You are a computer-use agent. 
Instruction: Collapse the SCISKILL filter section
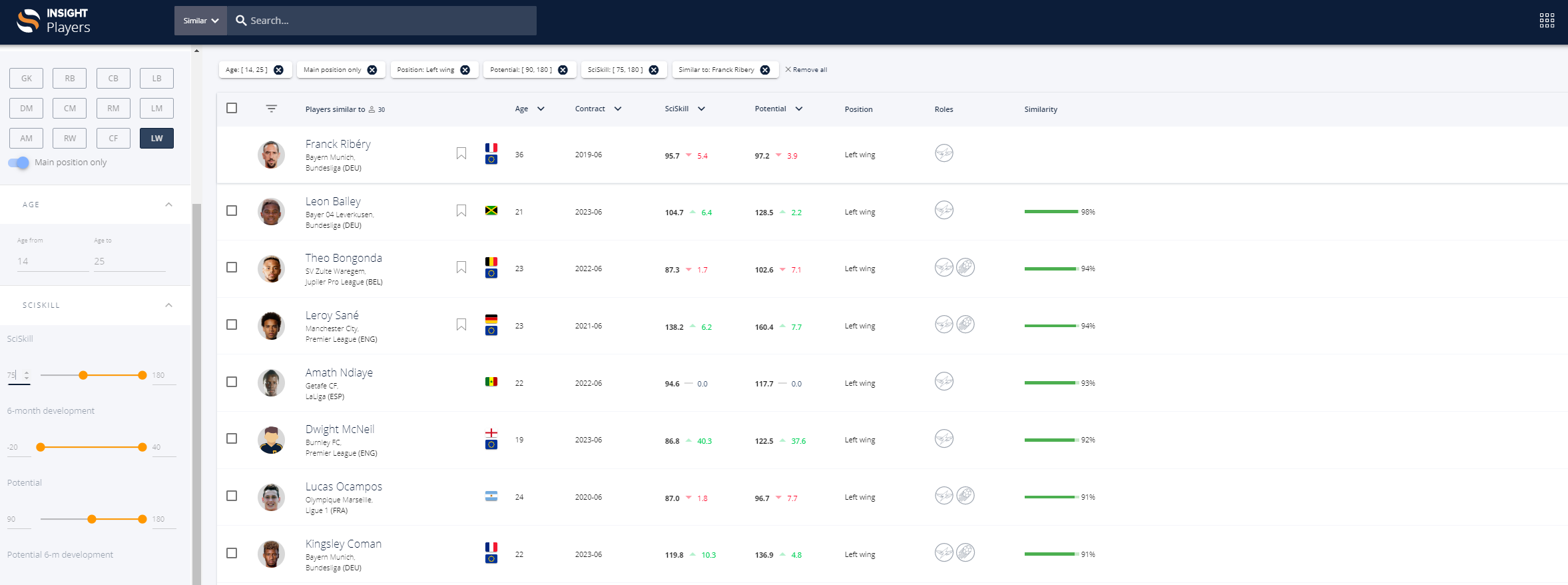click(168, 305)
